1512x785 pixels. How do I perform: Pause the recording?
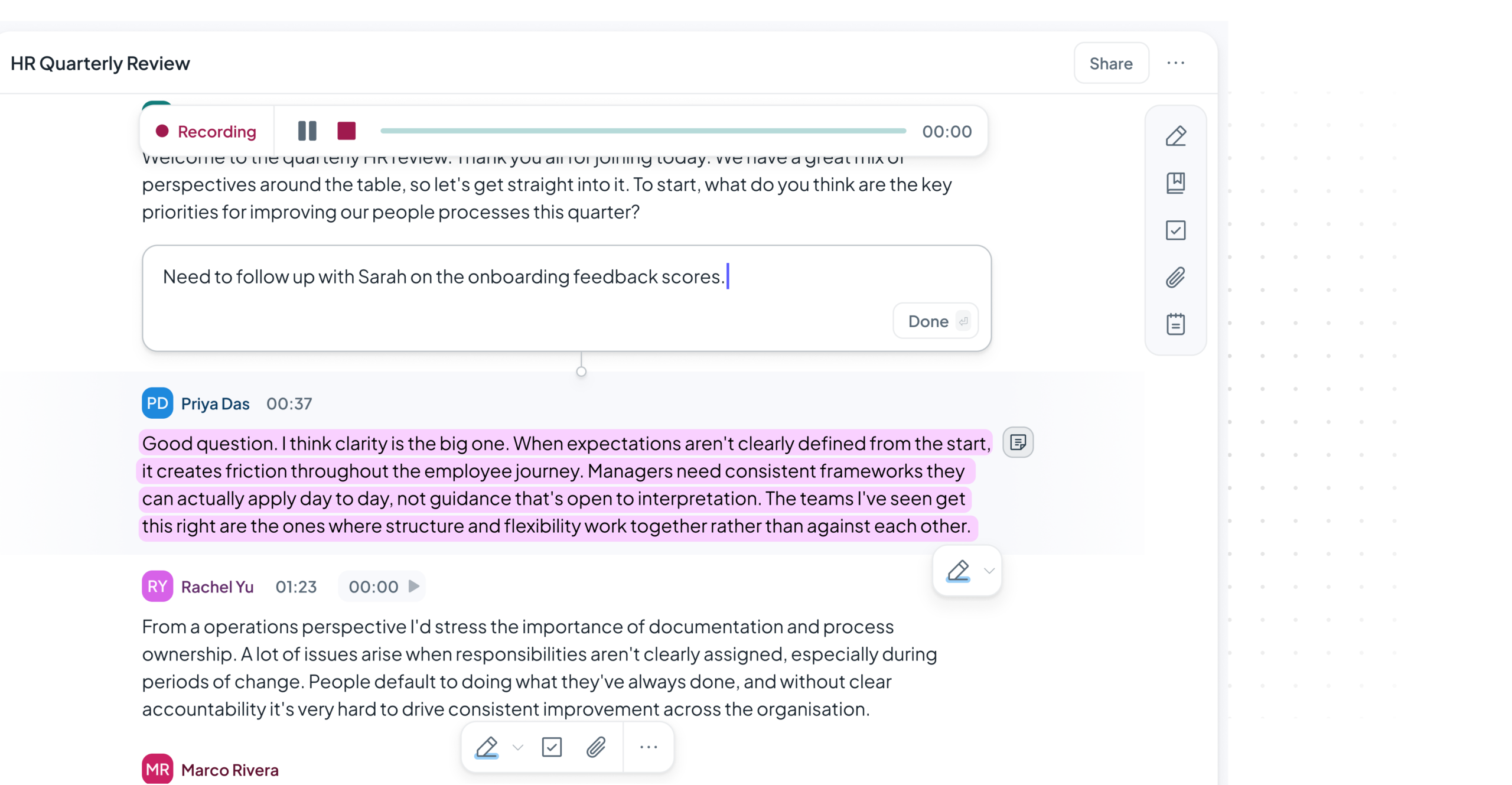[307, 131]
